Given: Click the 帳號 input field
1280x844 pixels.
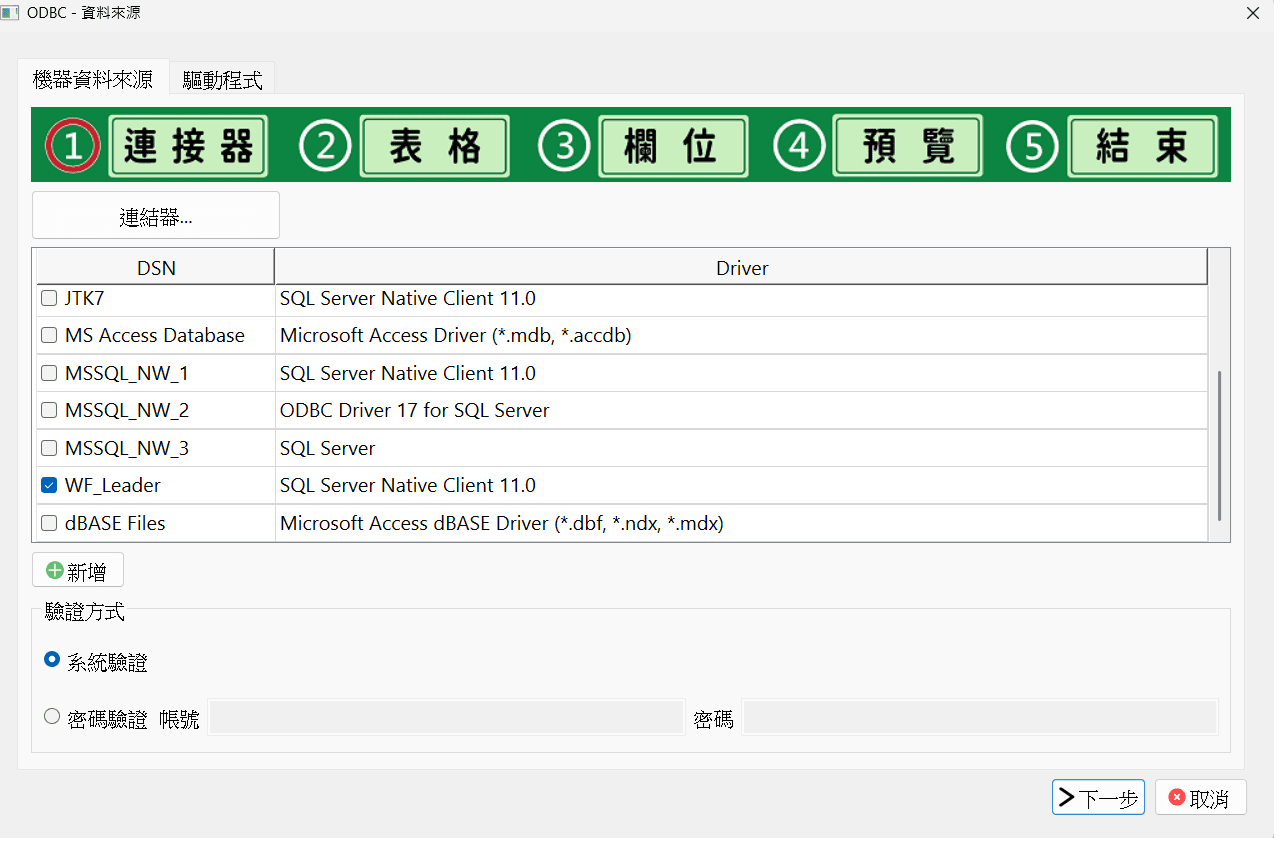Looking at the screenshot, I should [x=446, y=718].
